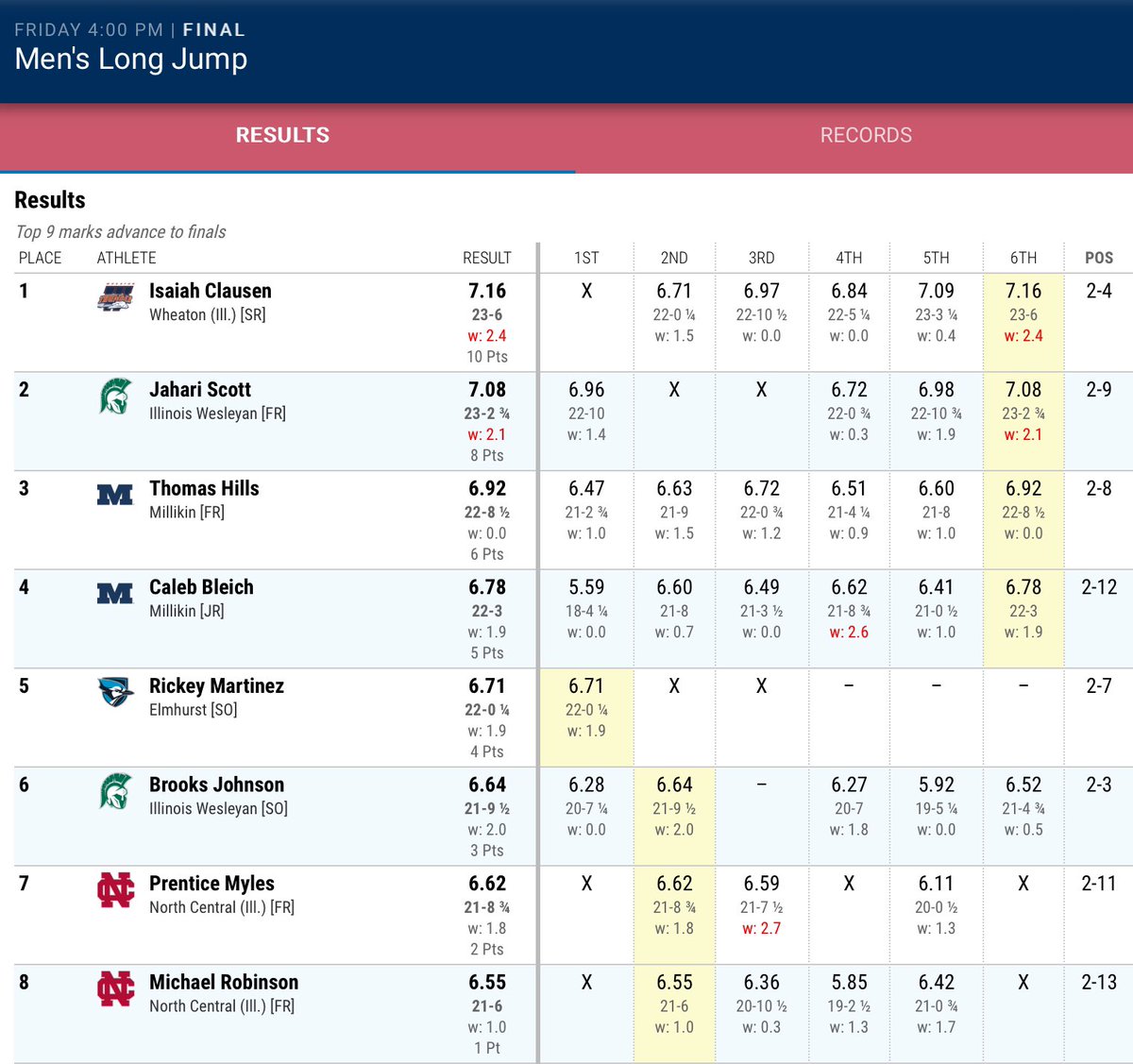Click the 2ND attempt column header
The width and height of the screenshot is (1133, 1064).
pyautogui.click(x=674, y=258)
